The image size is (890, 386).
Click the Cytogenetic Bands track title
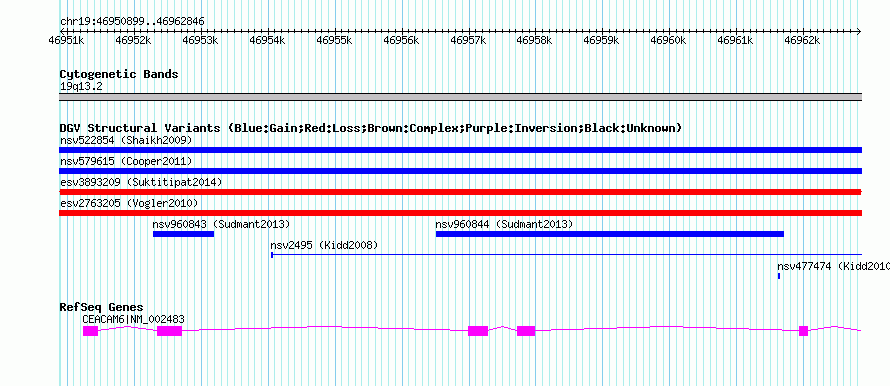coord(119,74)
